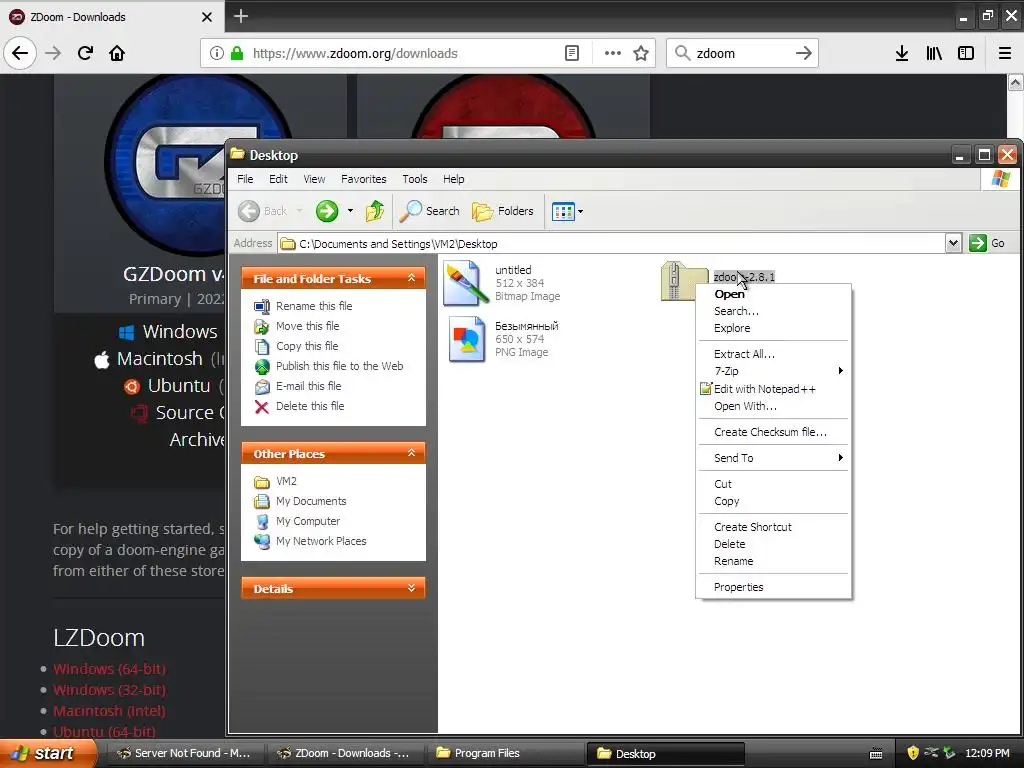
Task: Expand 7-Zip submenu
Action: 774,371
